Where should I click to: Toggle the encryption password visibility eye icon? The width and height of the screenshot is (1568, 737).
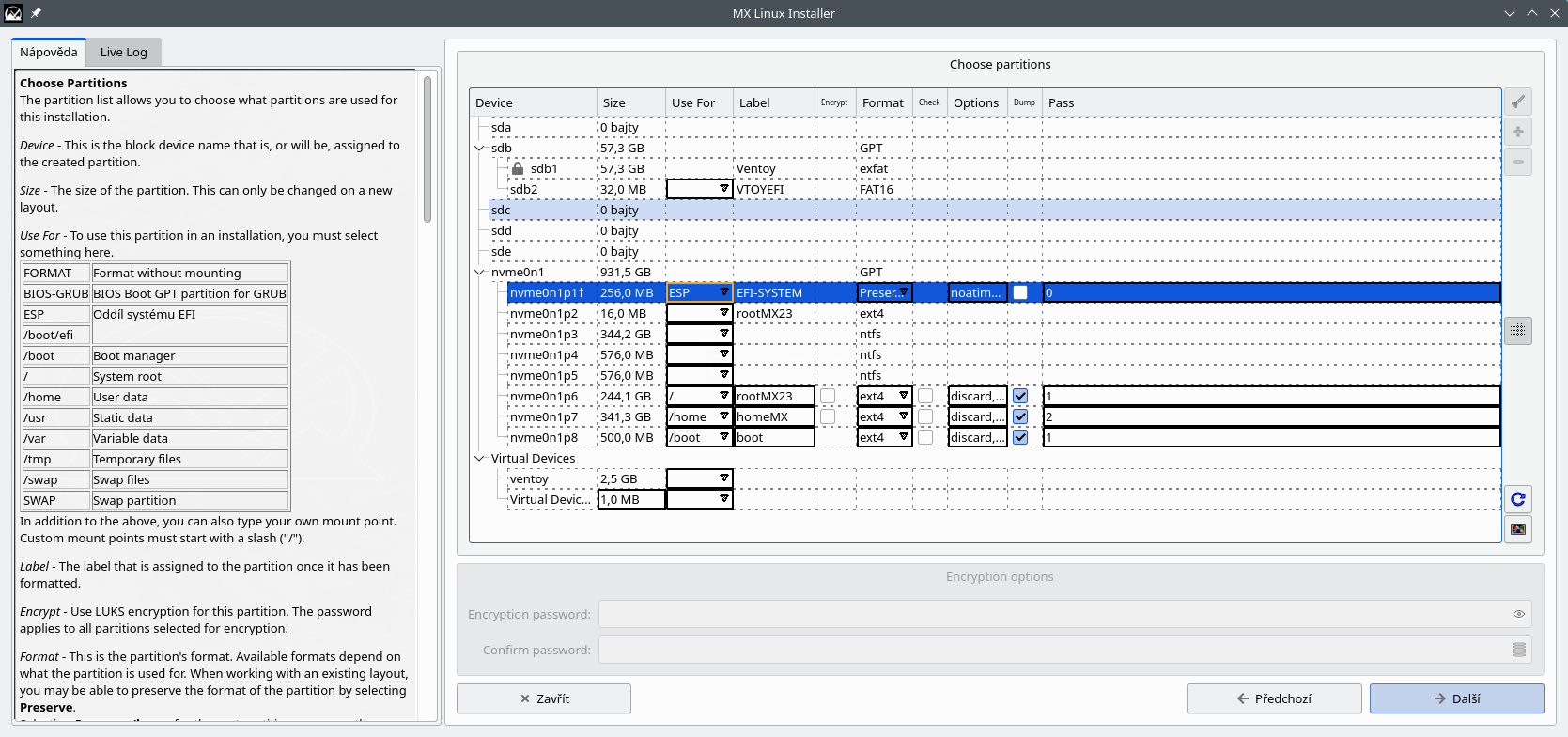point(1518,614)
